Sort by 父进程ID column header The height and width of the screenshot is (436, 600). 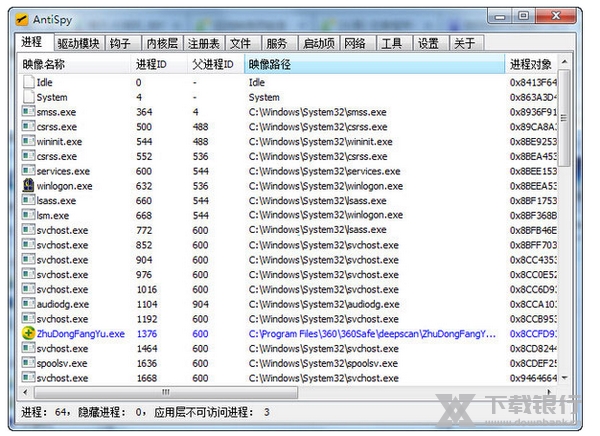tap(215, 64)
